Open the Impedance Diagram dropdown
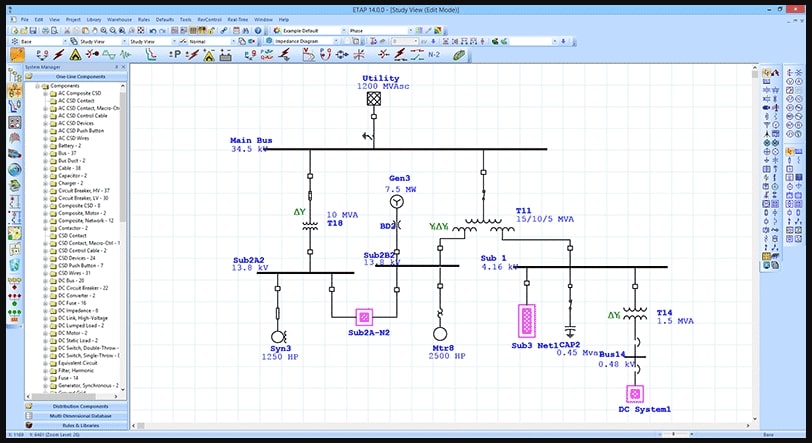Image resolution: width=812 pixels, height=443 pixels. click(336, 41)
